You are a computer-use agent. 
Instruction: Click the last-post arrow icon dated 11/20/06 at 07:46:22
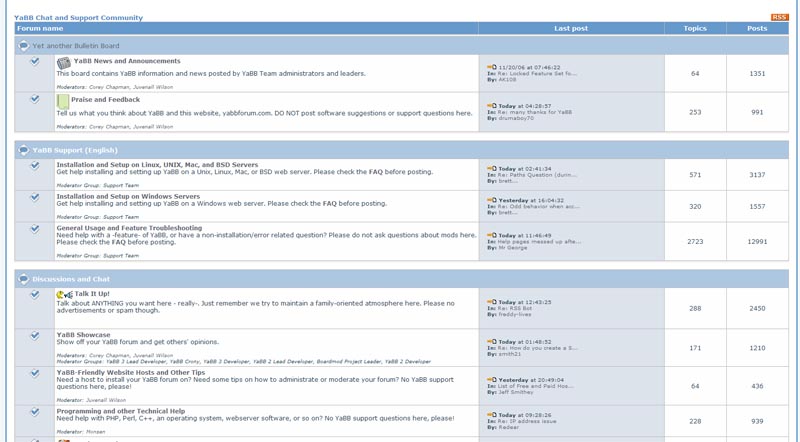(x=492, y=67)
